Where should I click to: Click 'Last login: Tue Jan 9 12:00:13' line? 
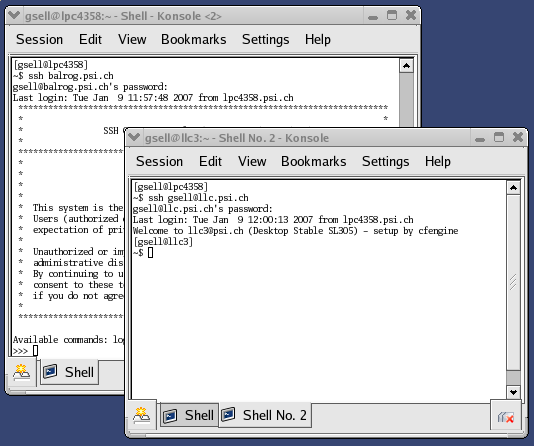pyautogui.click(x=273, y=220)
